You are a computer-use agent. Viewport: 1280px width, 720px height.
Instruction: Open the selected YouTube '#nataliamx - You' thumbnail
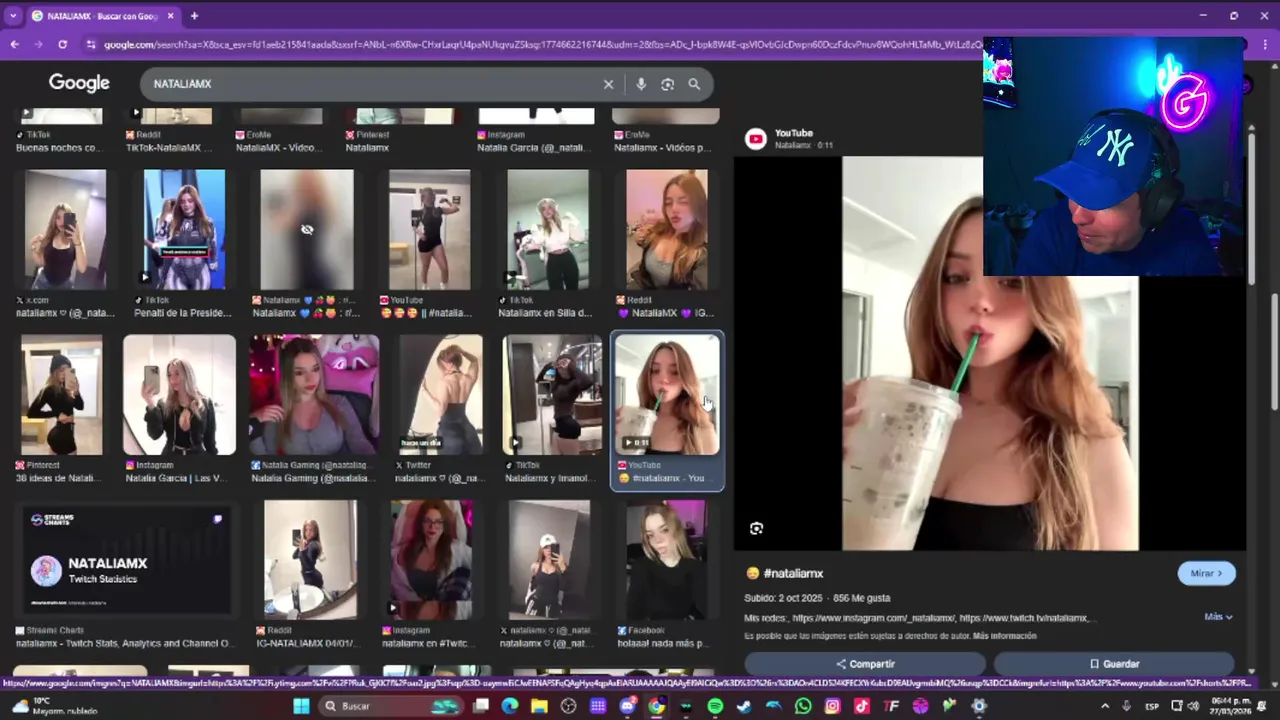[667, 395]
